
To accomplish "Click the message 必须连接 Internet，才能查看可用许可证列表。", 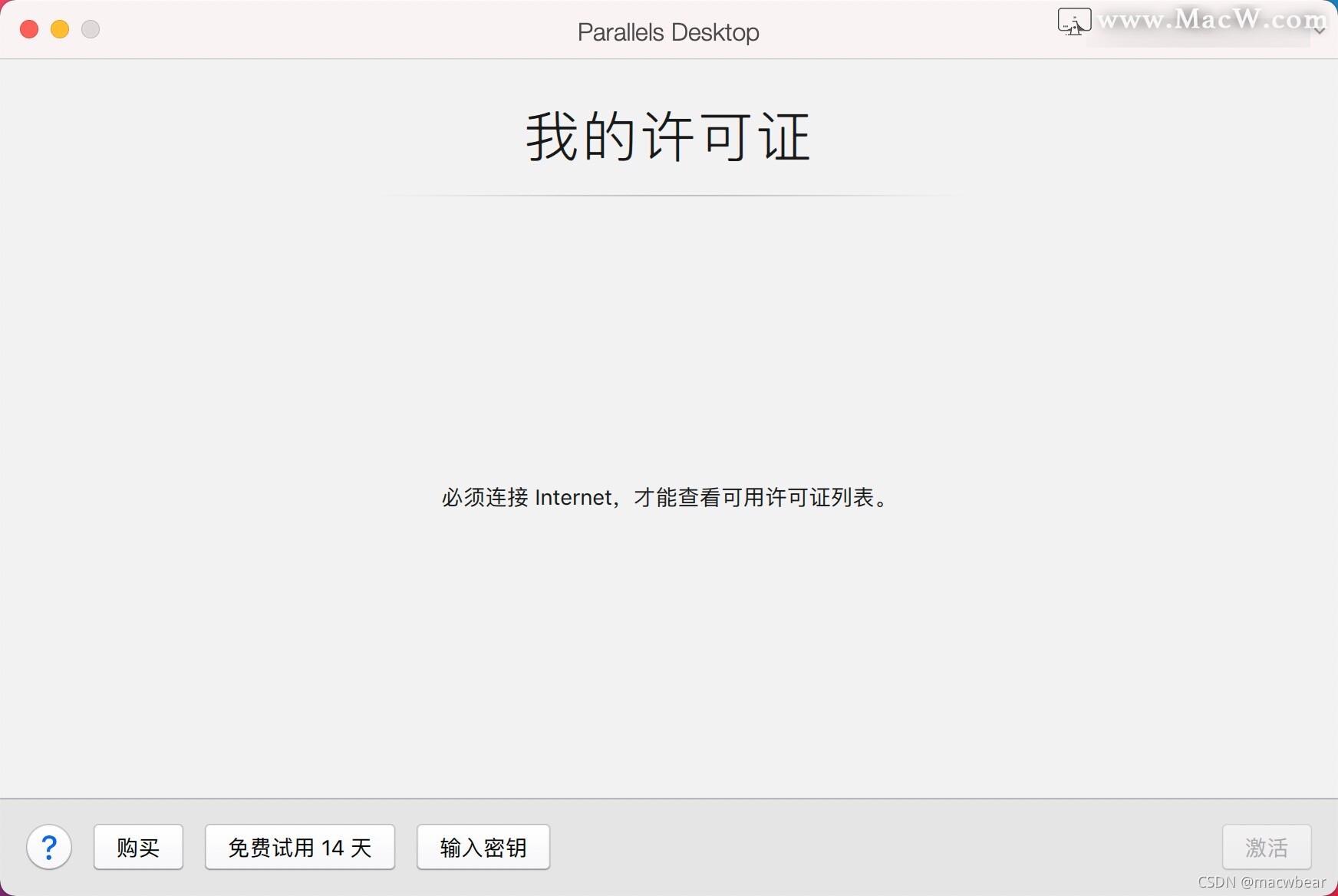I will [665, 498].
